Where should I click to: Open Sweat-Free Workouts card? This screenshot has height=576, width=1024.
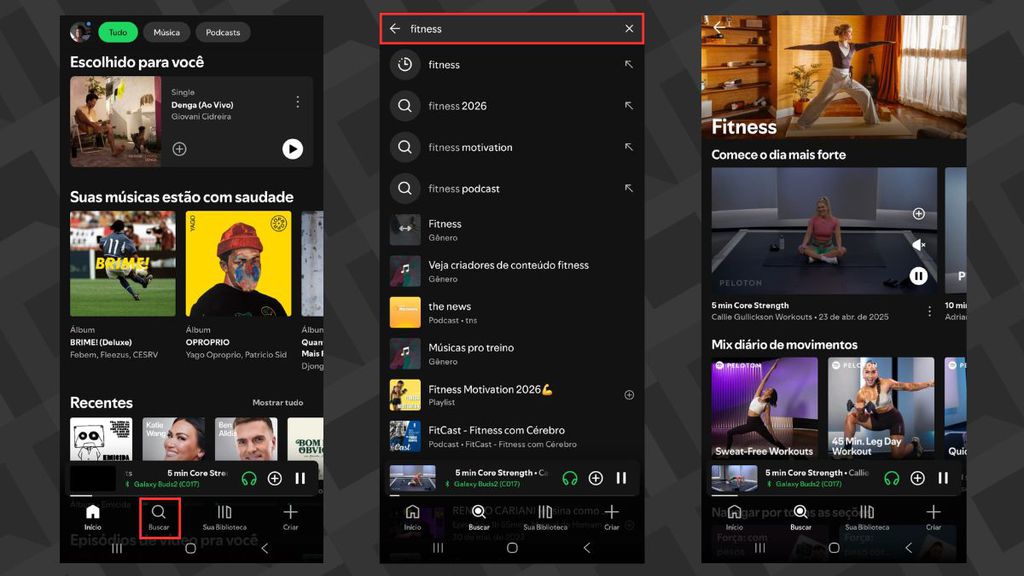pyautogui.click(x=764, y=408)
